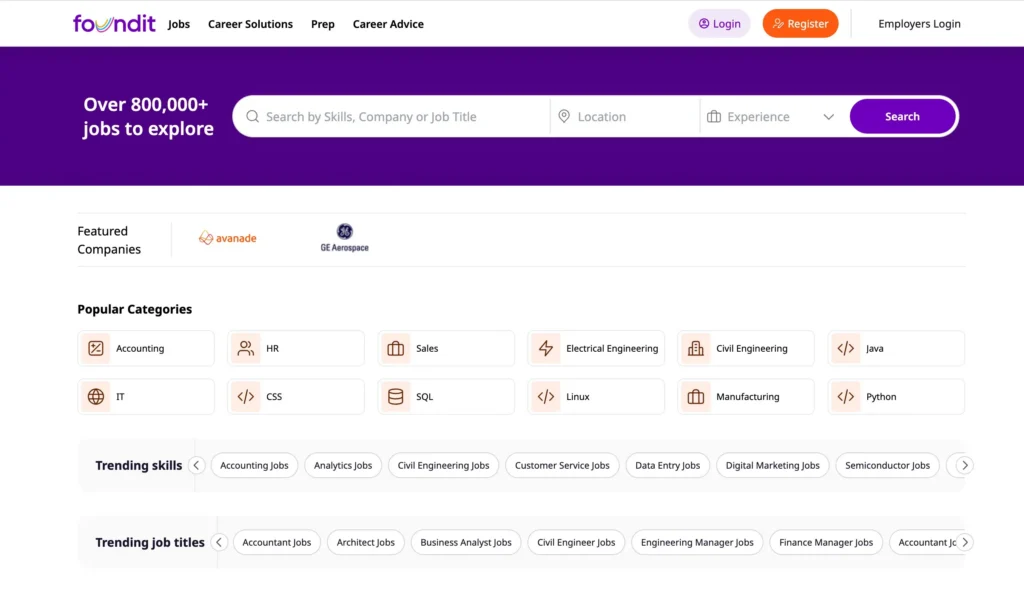
Task: Click the Python code icon
Action: [x=846, y=397]
